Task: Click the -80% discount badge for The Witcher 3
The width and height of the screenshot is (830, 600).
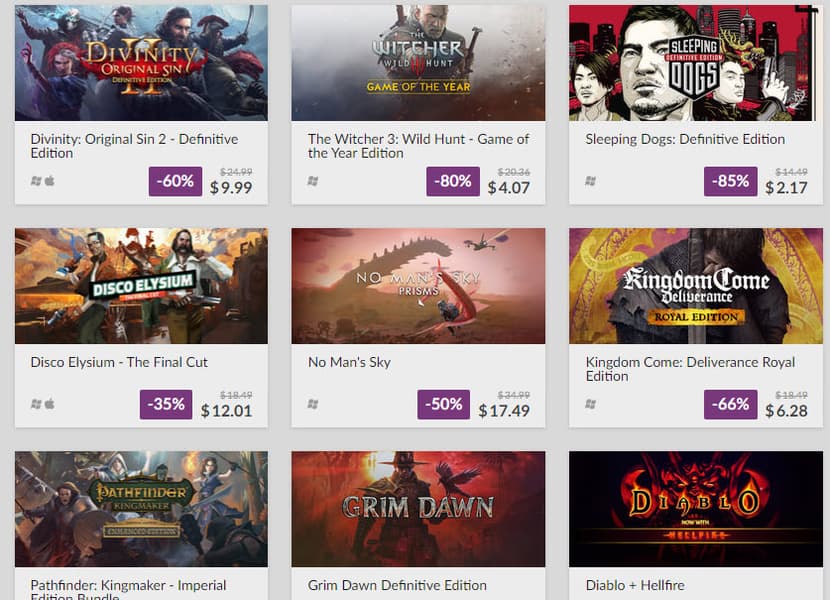Action: pos(452,181)
